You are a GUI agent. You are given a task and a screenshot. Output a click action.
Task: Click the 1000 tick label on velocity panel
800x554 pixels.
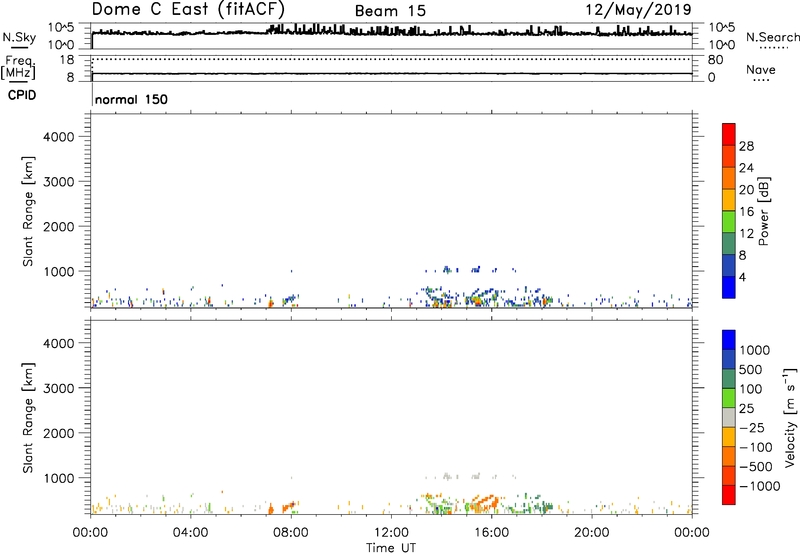(59, 478)
